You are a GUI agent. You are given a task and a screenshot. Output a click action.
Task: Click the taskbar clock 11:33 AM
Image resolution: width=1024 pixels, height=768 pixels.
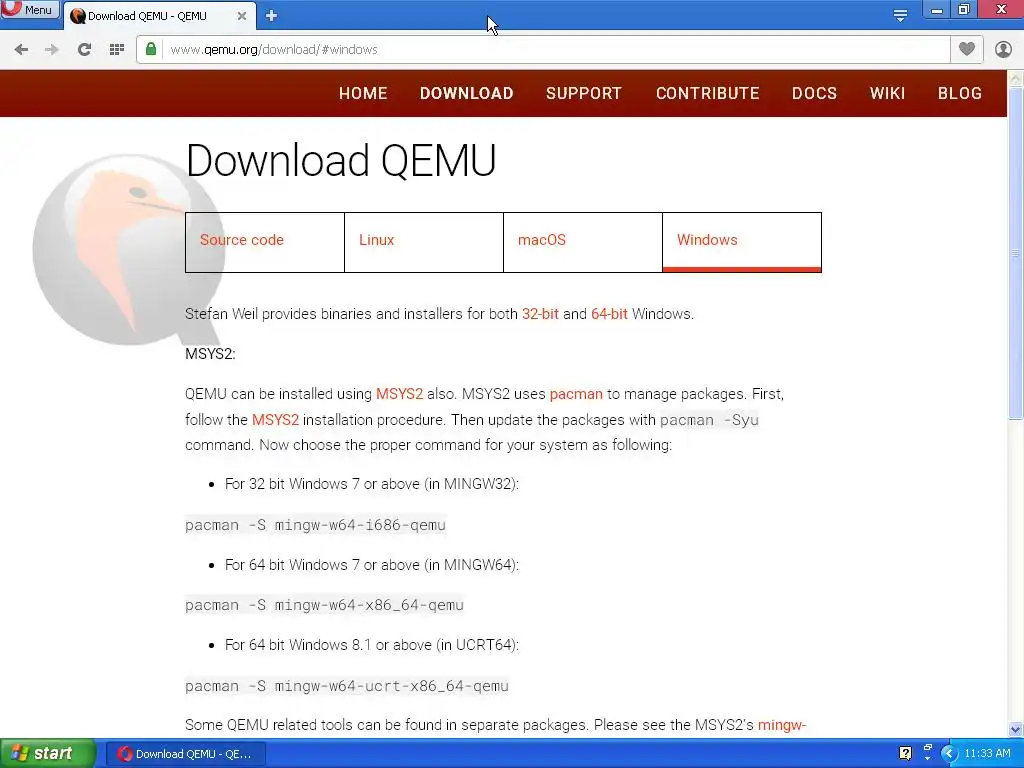point(987,754)
